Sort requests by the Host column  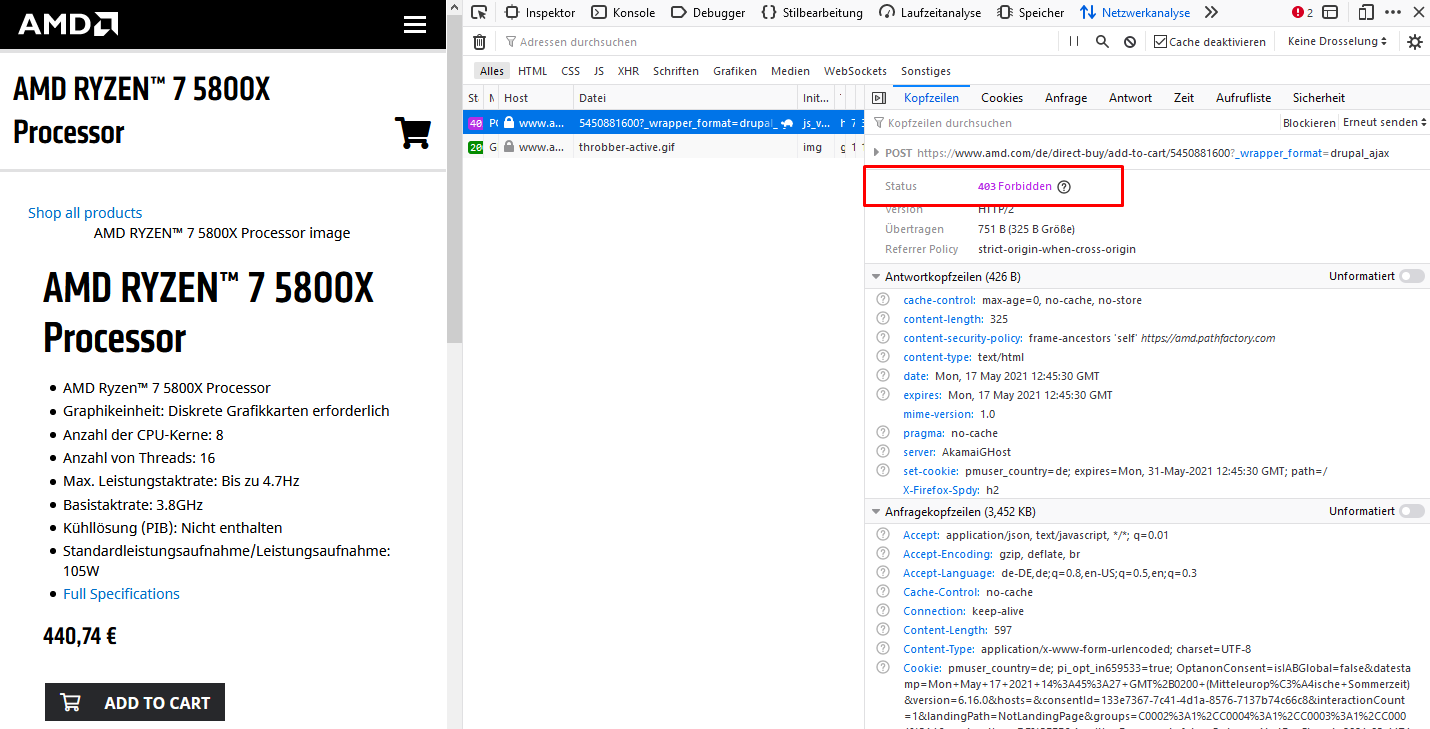coord(536,98)
